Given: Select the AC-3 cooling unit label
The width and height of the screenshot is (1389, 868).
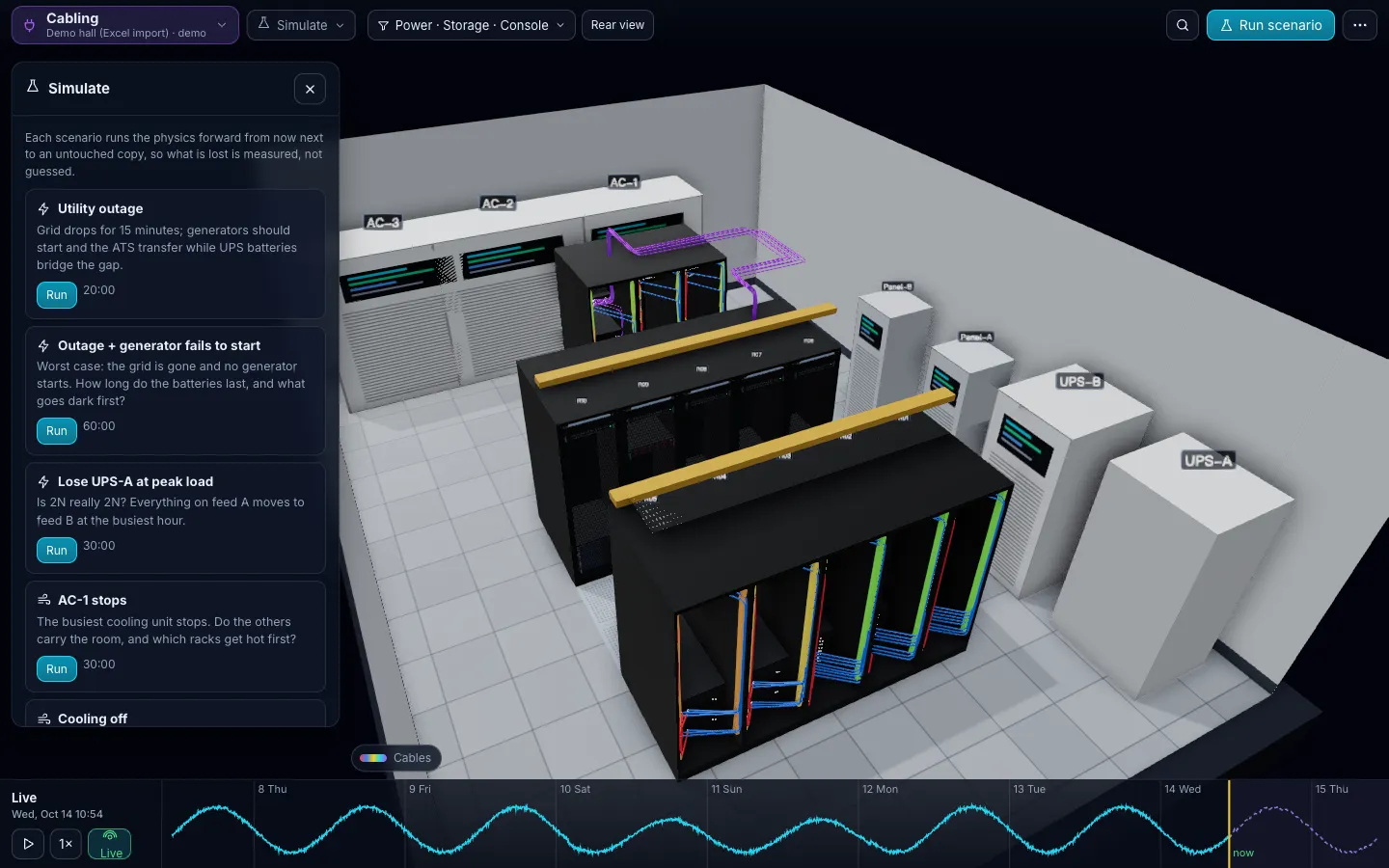Looking at the screenshot, I should [383, 223].
